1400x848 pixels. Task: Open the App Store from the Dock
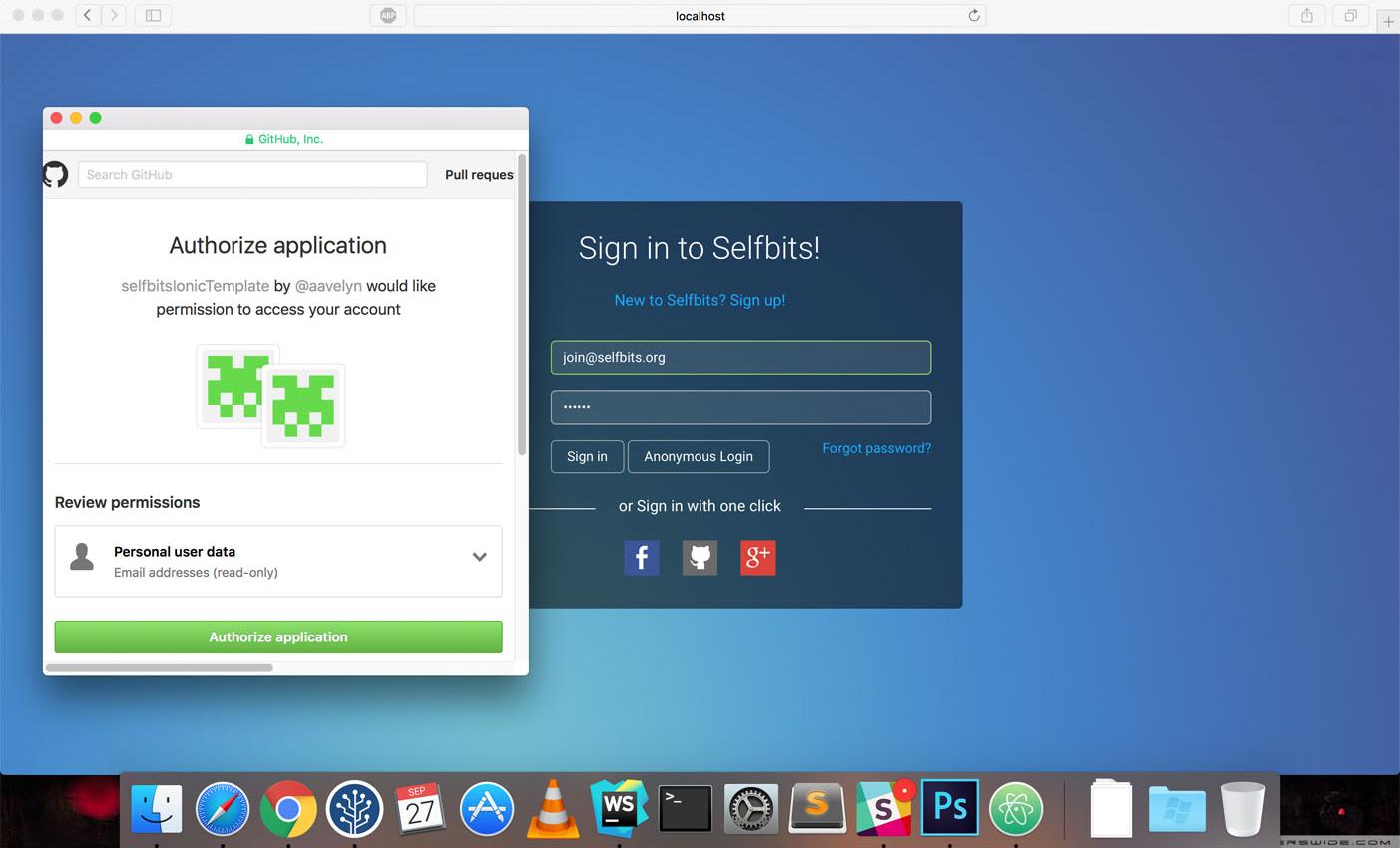486,808
